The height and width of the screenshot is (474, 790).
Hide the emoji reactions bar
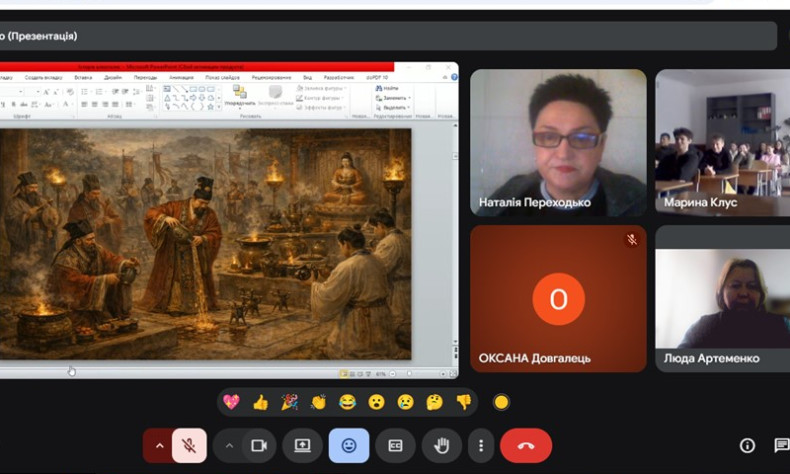pos(349,446)
